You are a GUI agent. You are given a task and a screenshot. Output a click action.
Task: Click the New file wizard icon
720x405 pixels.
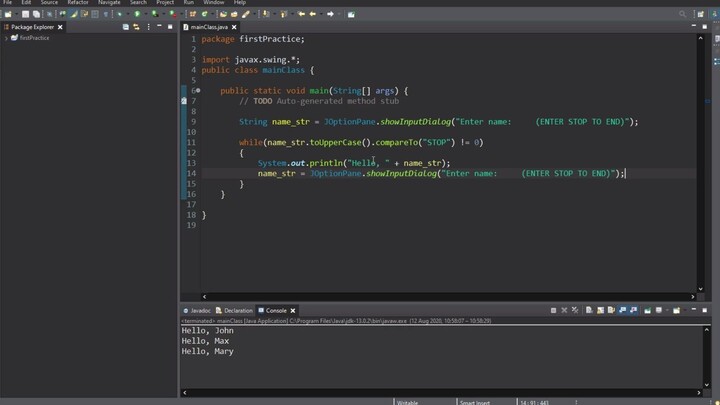click(8, 14)
